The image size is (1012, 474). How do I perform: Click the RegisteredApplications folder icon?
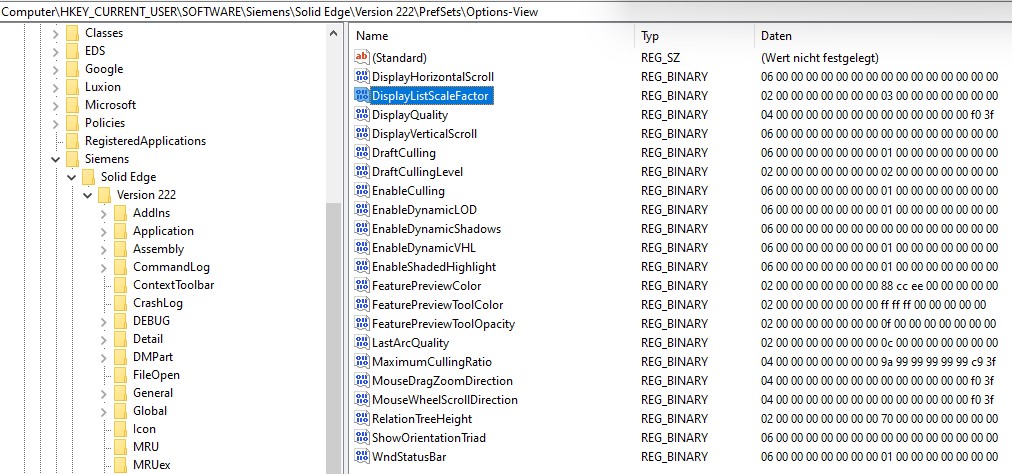tap(72, 141)
